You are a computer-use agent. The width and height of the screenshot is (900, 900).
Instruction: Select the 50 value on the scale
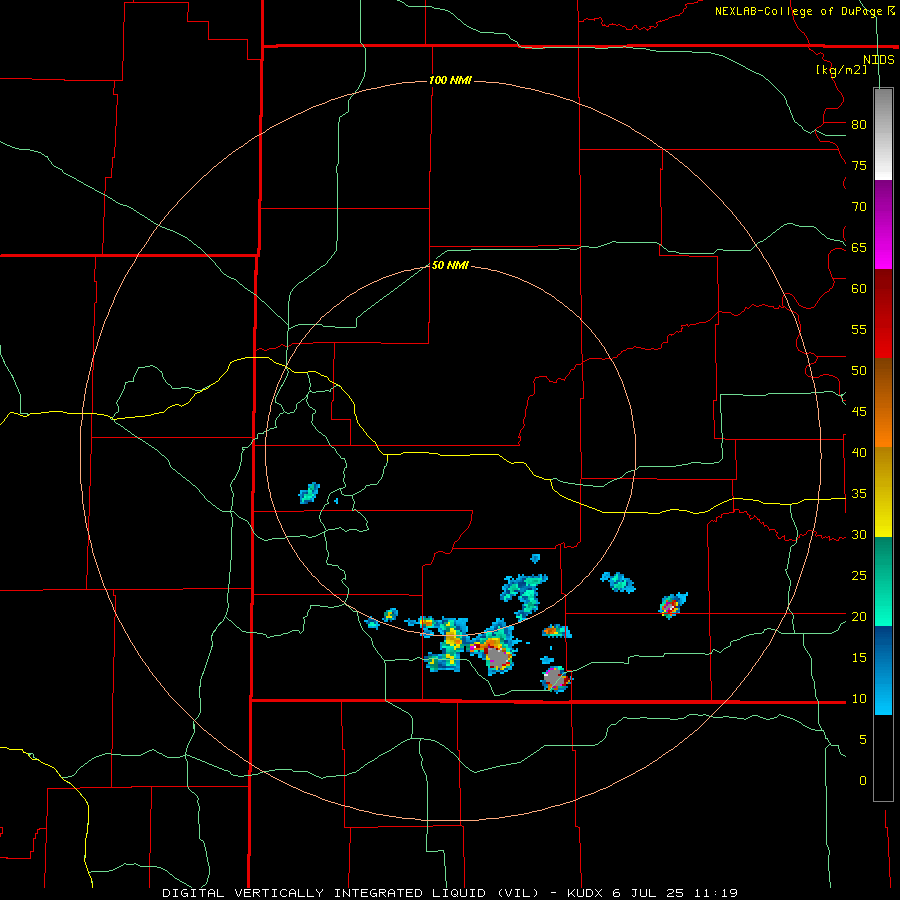point(859,371)
